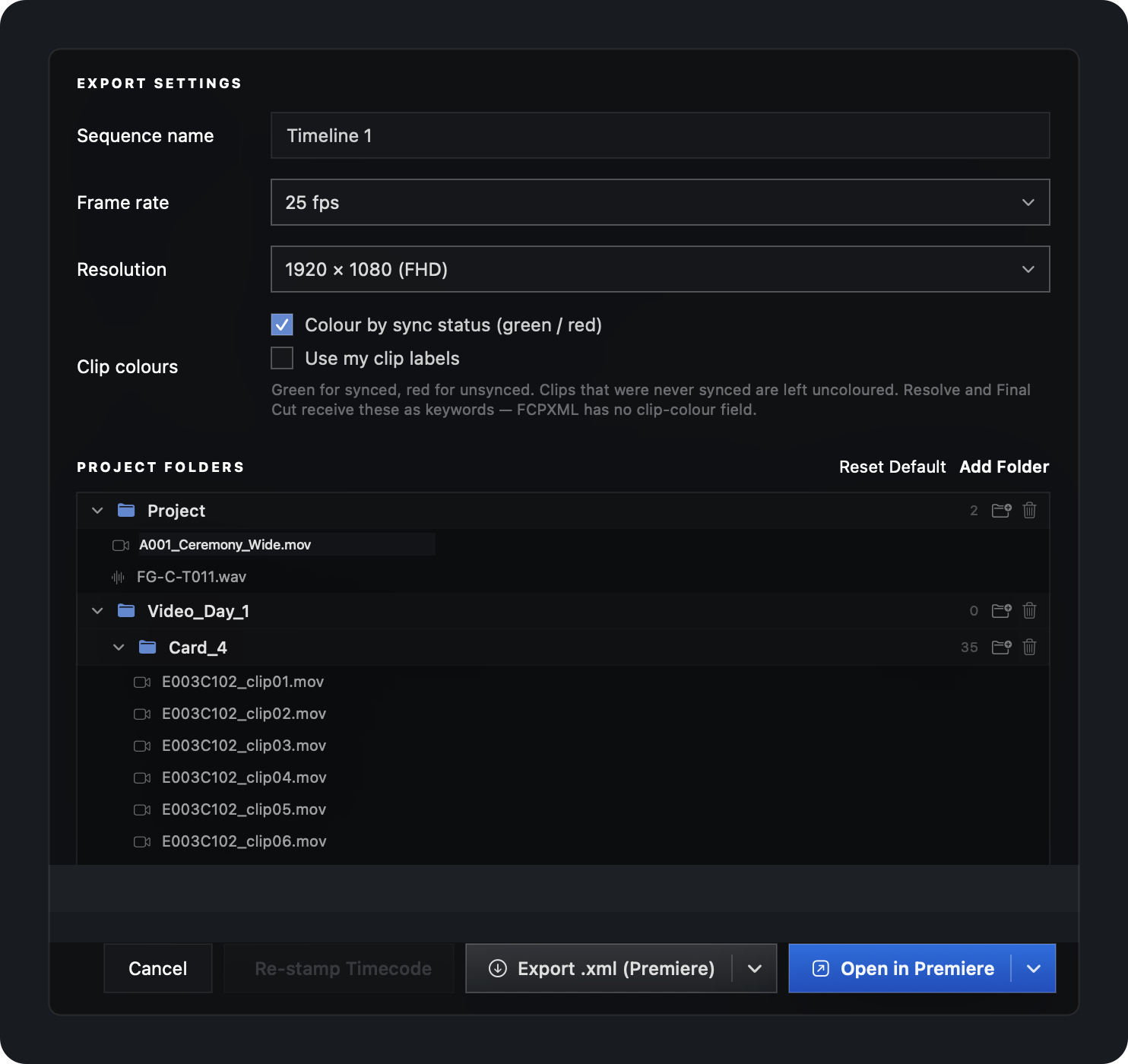Add subfolder to Card_4
This screenshot has width=1128, height=1064.
pyautogui.click(x=1001, y=647)
